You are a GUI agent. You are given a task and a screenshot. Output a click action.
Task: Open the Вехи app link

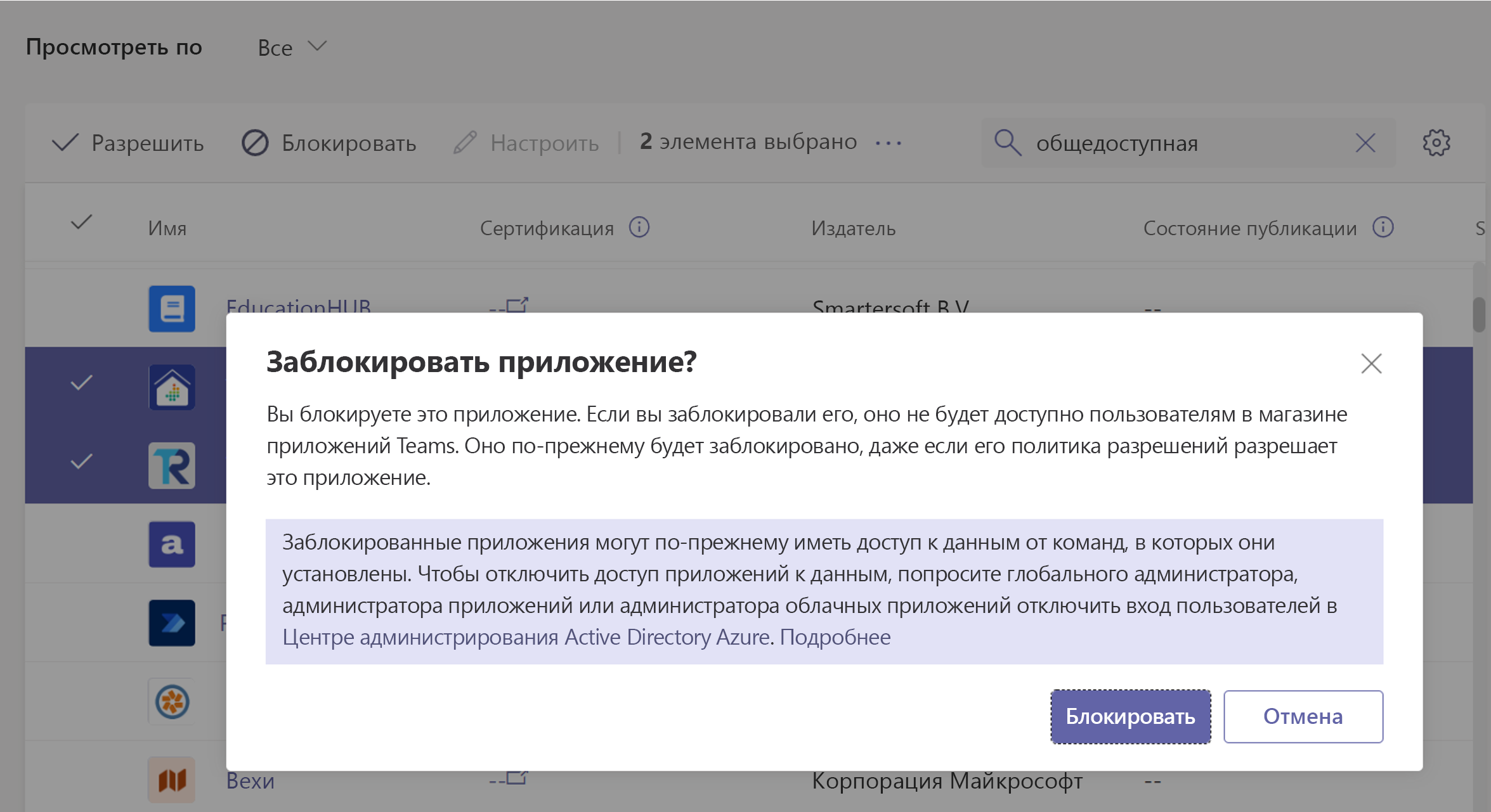tap(251, 781)
